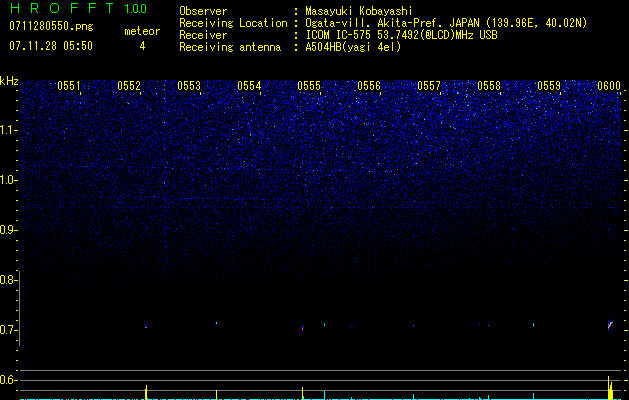Click the Receiving Location label
Viewport: 629px width, 400px height.
tap(233, 23)
